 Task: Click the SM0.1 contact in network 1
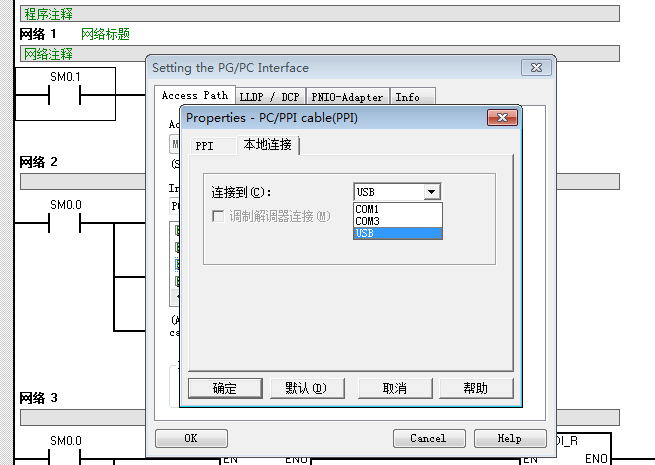pyautogui.click(x=66, y=96)
